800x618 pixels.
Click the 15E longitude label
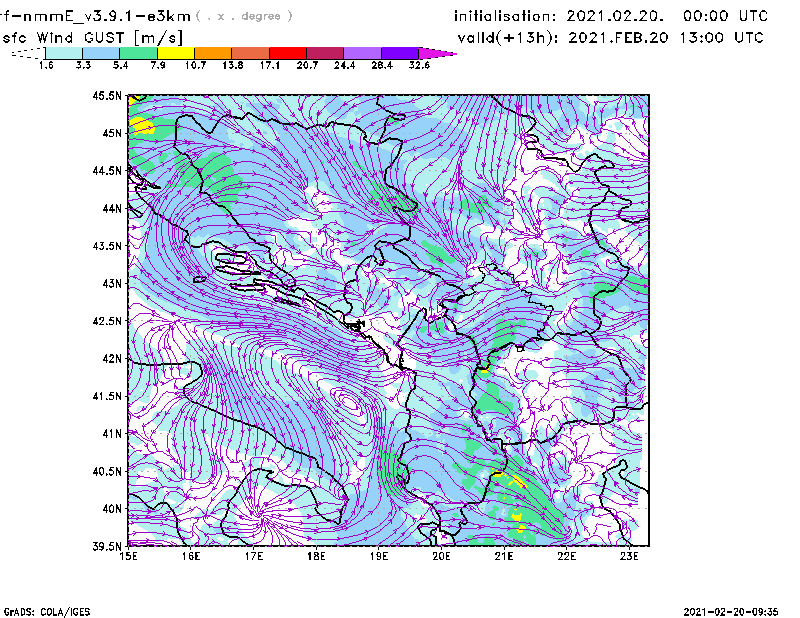pos(128,556)
